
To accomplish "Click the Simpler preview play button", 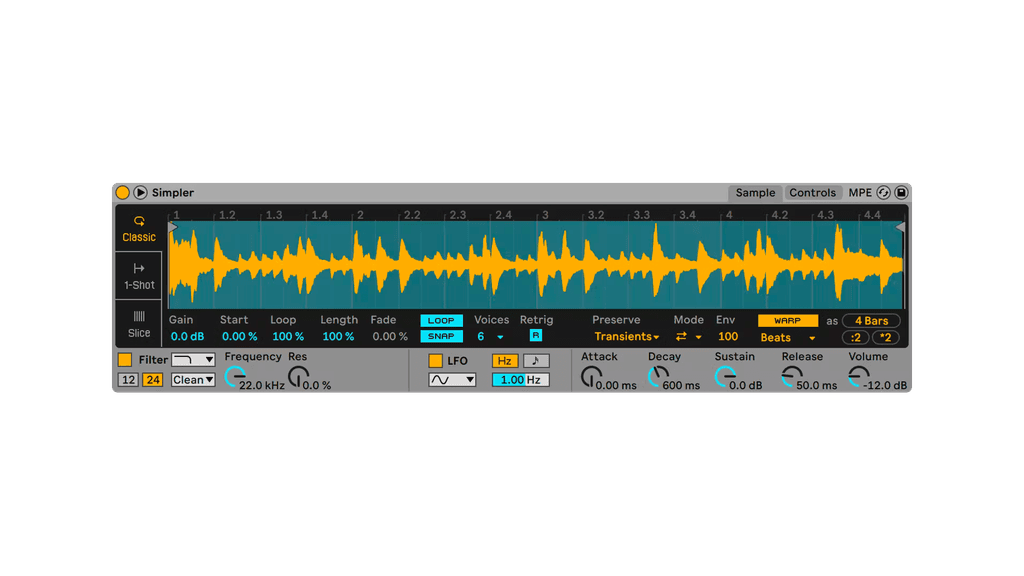I will (x=140, y=192).
